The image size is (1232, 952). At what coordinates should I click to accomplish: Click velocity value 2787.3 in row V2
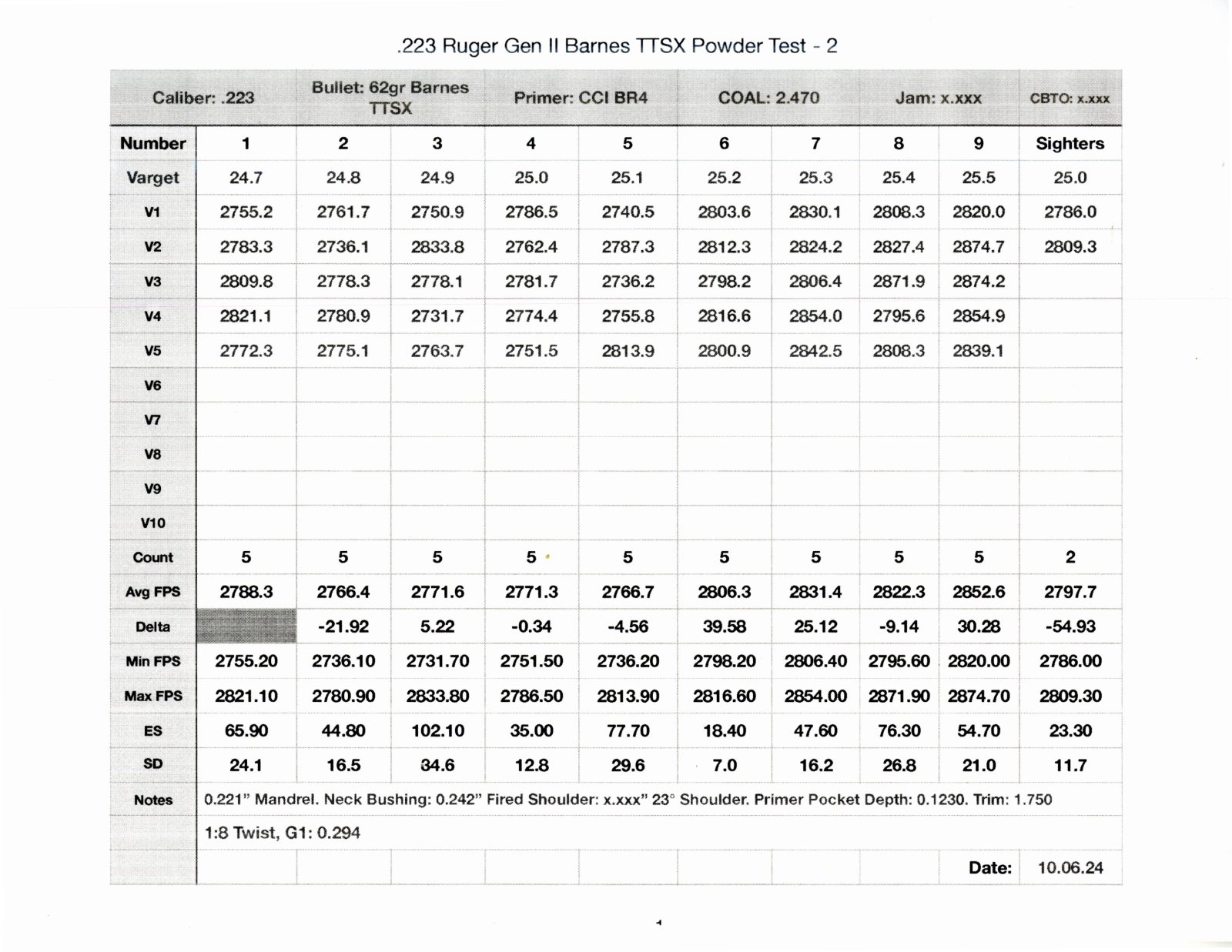tap(628, 247)
